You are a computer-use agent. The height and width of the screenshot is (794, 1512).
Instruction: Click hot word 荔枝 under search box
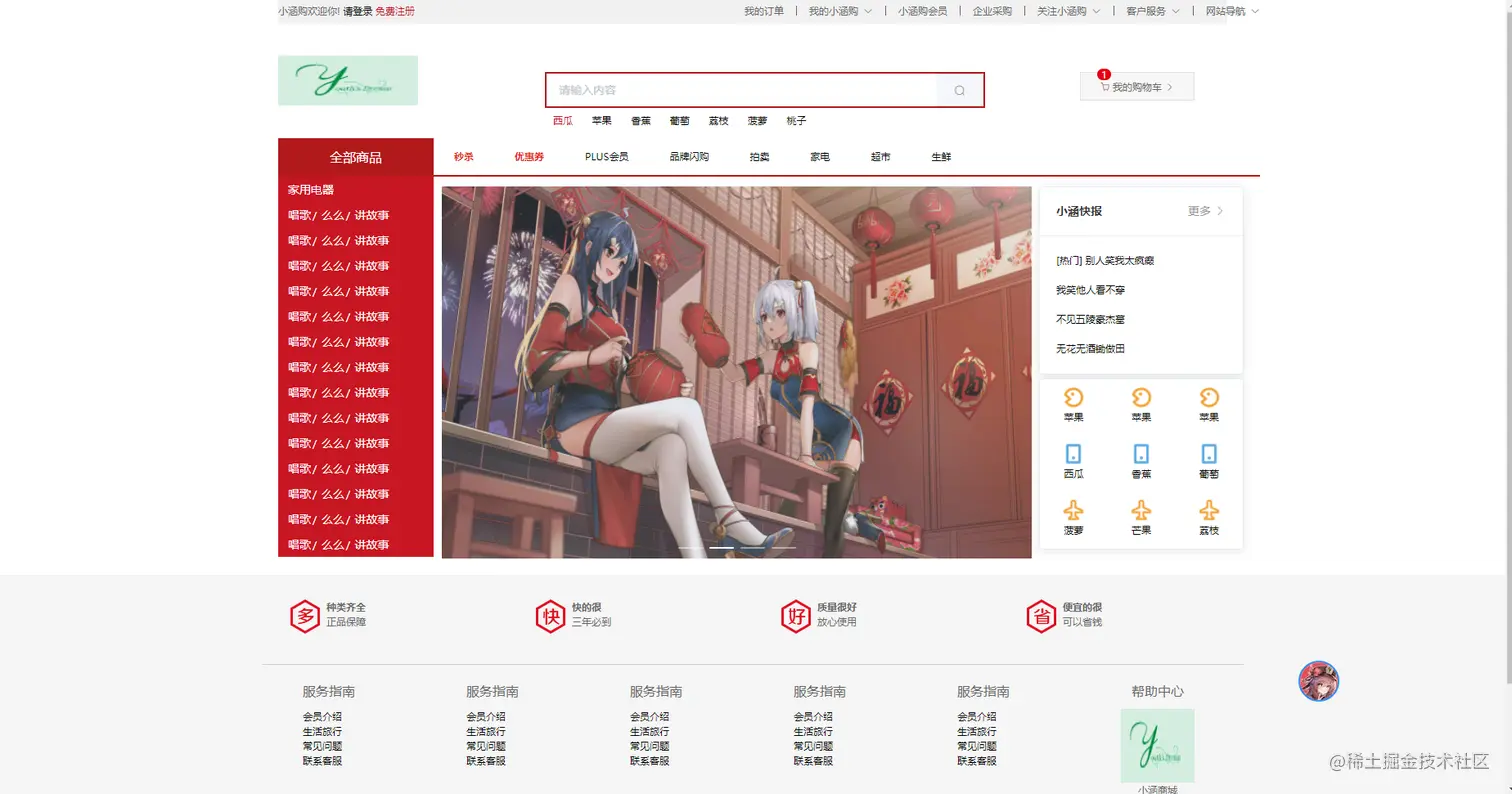tap(719, 121)
